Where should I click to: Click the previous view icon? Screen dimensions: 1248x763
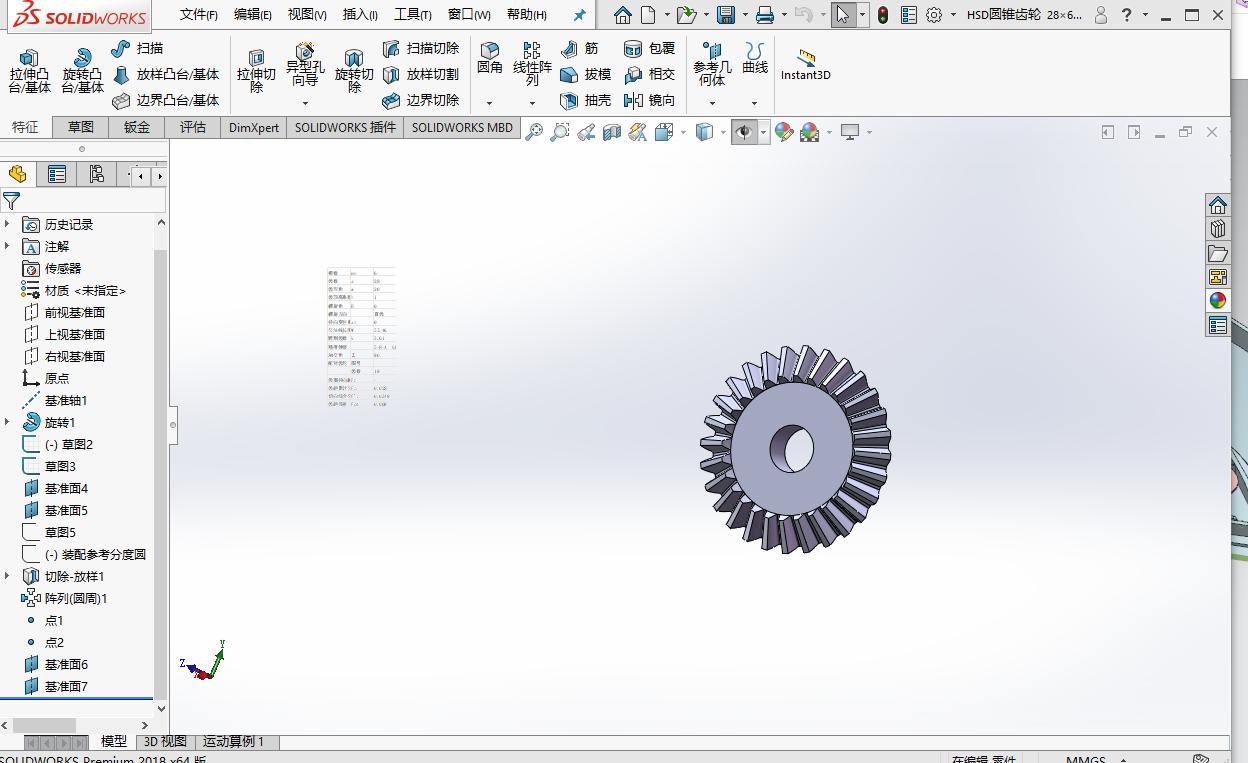tap(586, 132)
